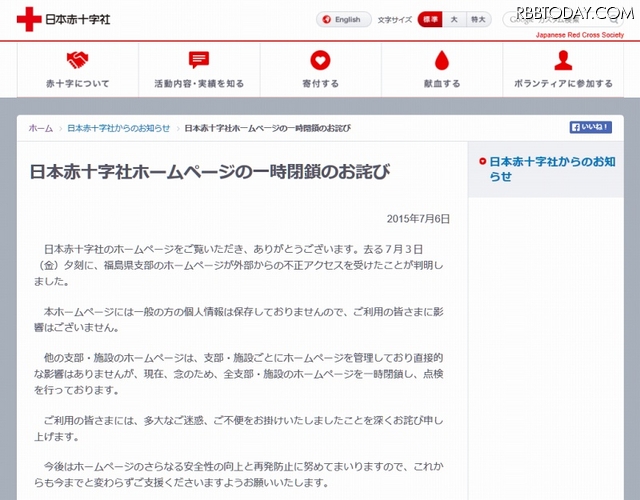Click the heading 日本赤十字社ホームページの一時閉鎖のお詫び
Screen dimensions: 640x500
point(210,172)
